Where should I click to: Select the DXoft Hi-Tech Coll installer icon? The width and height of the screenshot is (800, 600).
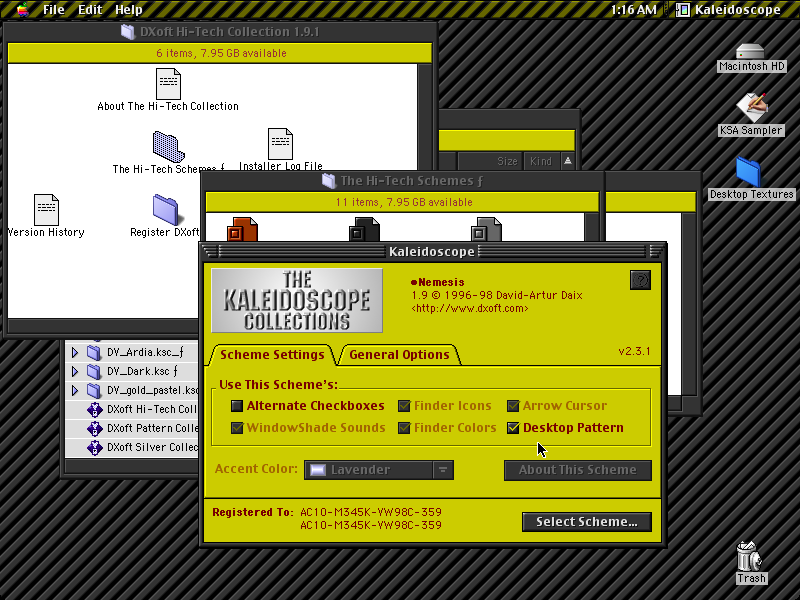(x=94, y=409)
